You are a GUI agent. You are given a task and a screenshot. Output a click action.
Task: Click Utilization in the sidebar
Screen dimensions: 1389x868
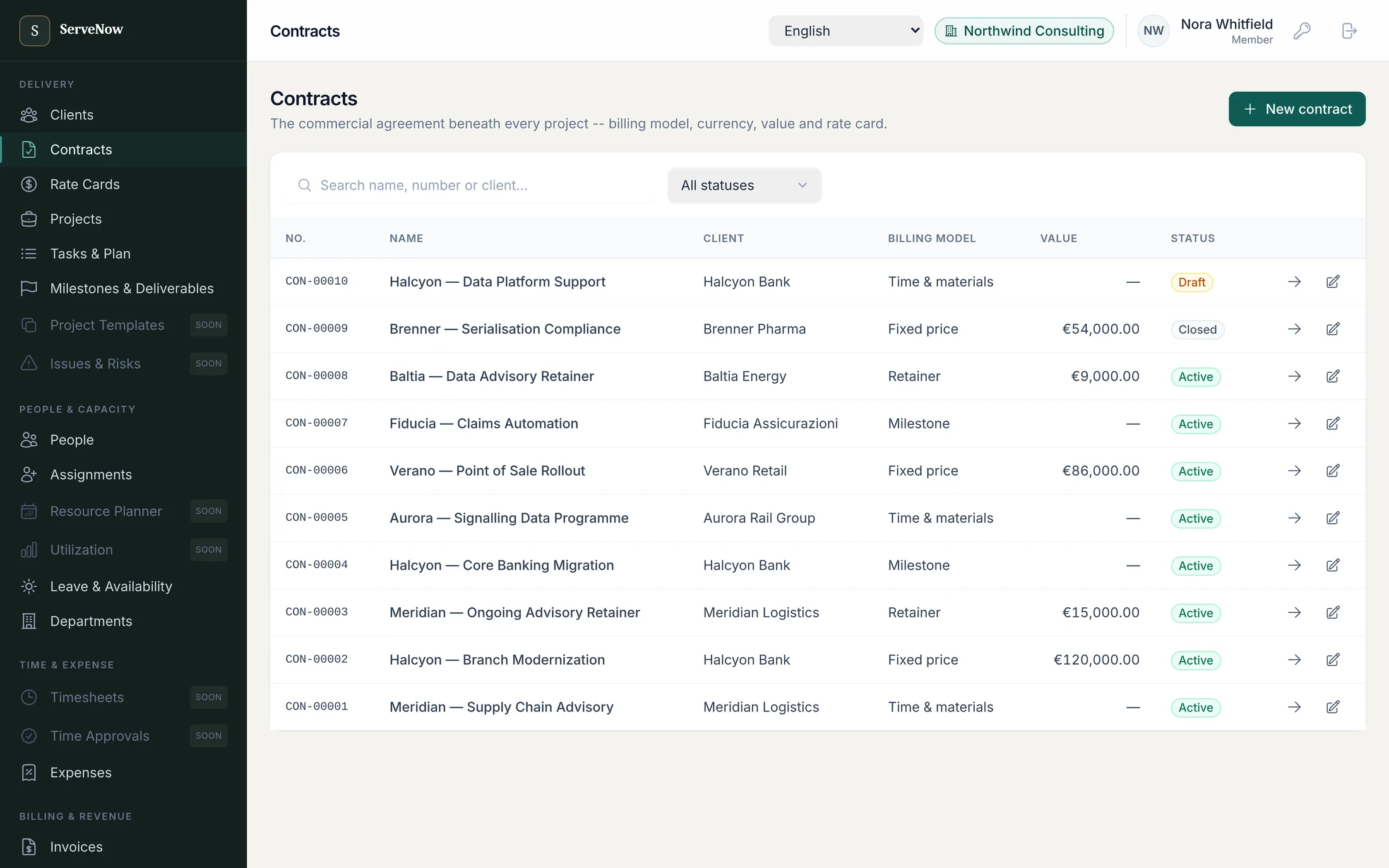[x=124, y=550]
